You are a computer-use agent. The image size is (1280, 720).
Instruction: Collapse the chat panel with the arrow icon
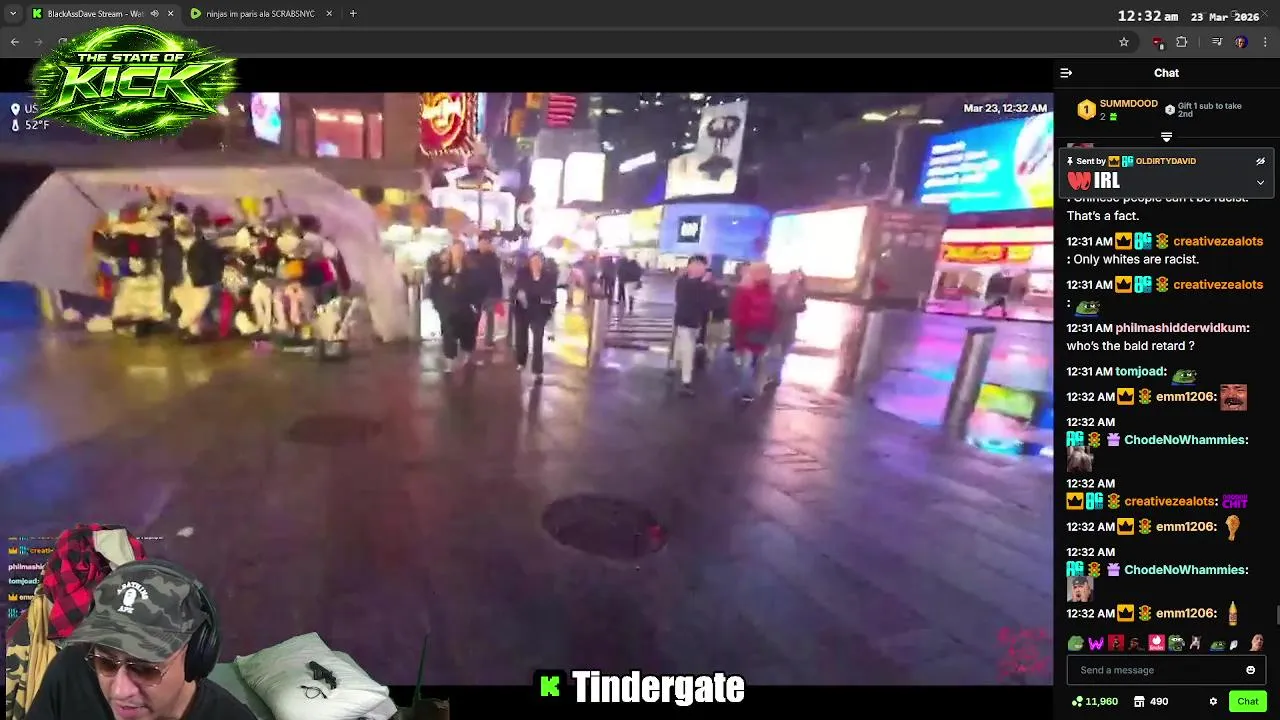pos(1066,73)
